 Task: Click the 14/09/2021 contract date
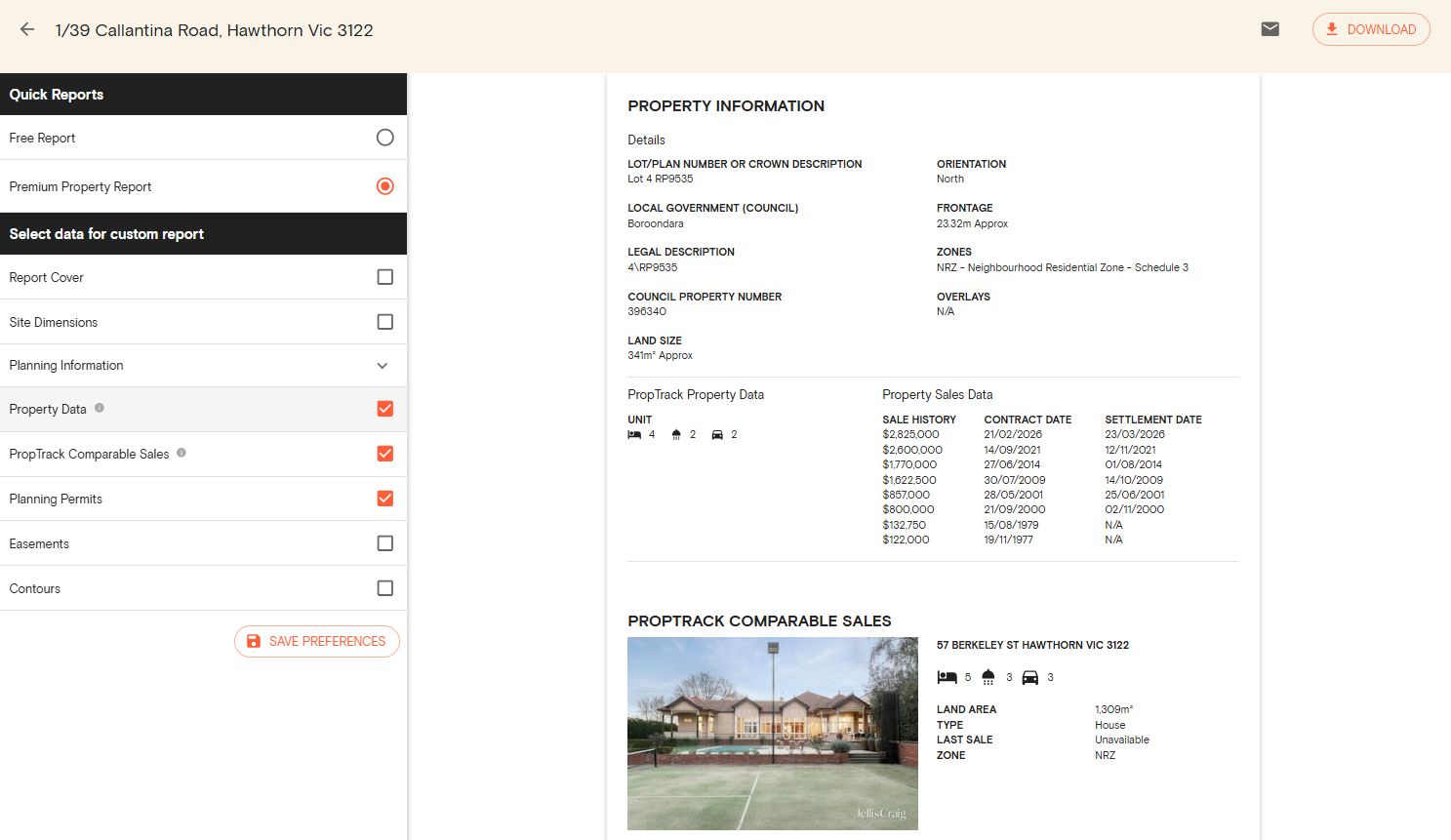[x=1012, y=450]
